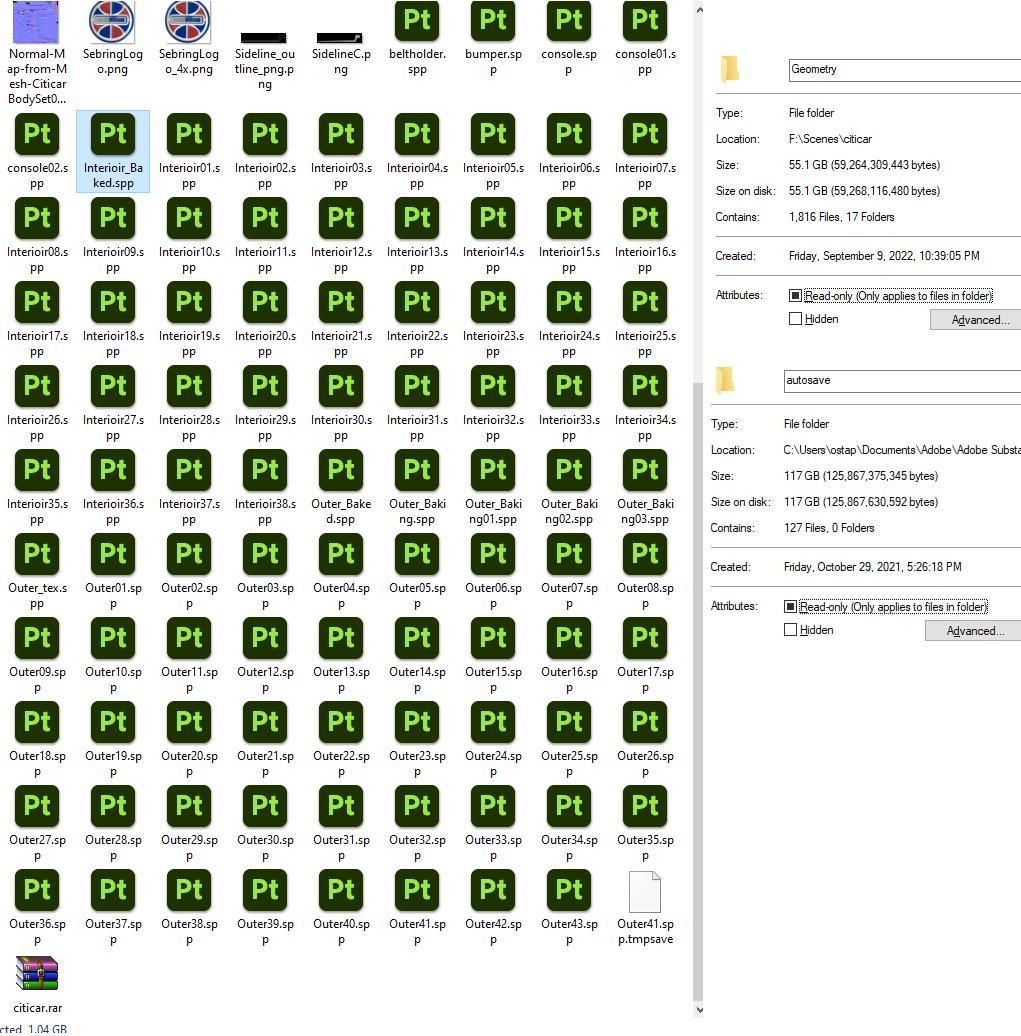Select the Interioir30.spp file

(341, 403)
